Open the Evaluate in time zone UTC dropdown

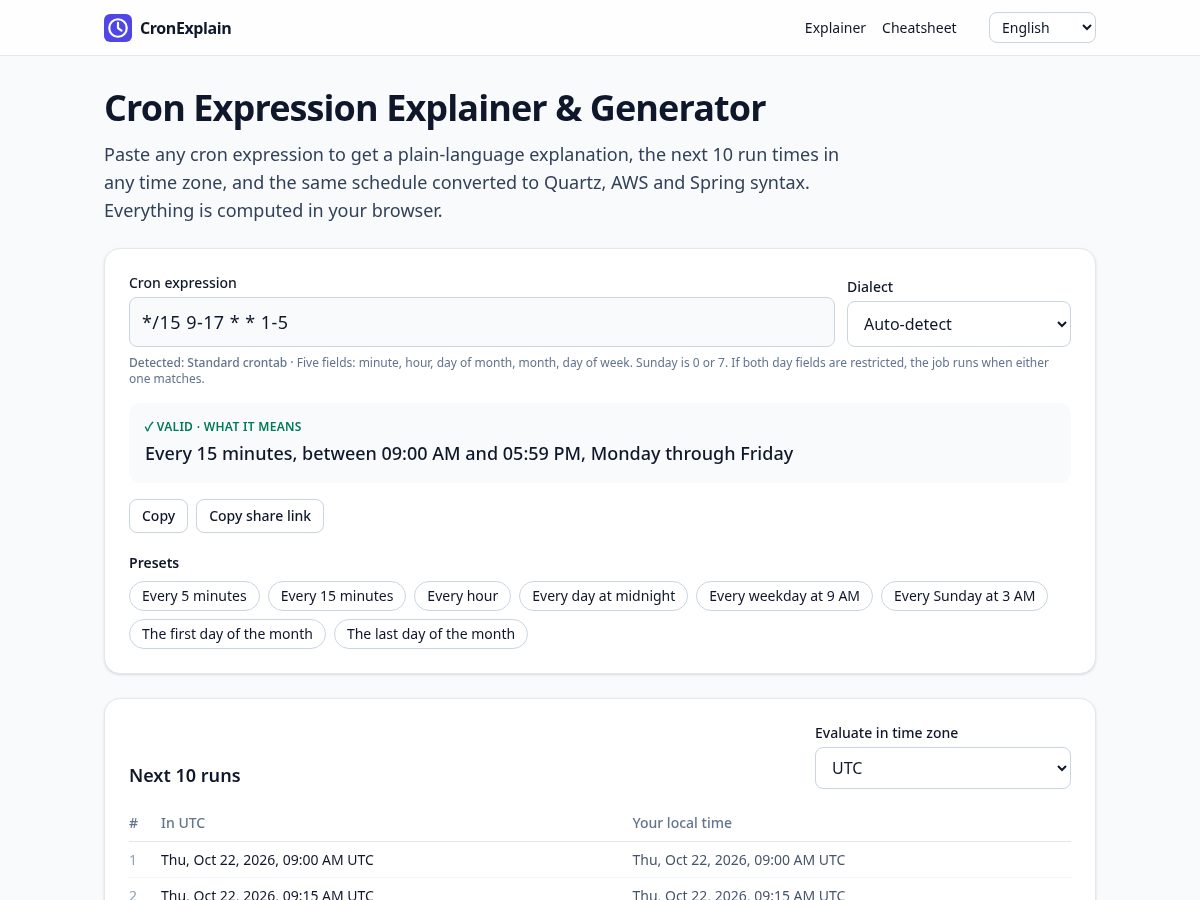pos(943,768)
